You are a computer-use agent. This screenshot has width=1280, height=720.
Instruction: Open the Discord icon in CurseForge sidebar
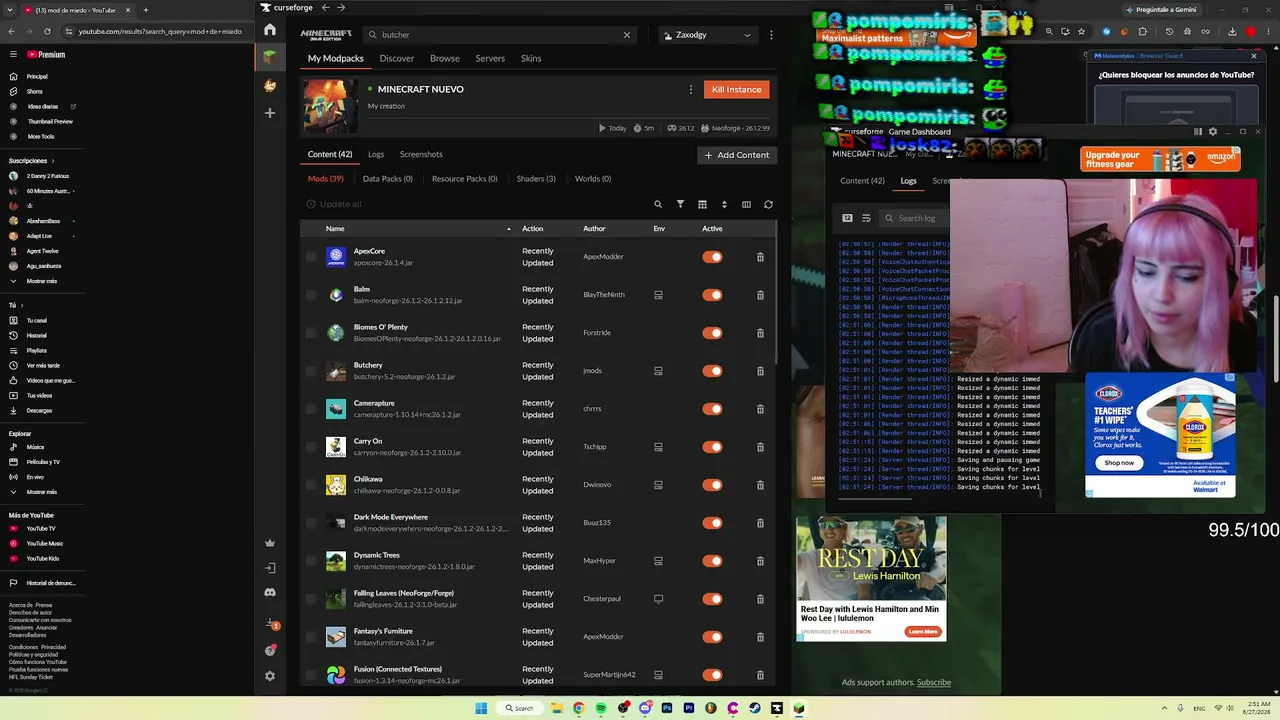tap(270, 593)
